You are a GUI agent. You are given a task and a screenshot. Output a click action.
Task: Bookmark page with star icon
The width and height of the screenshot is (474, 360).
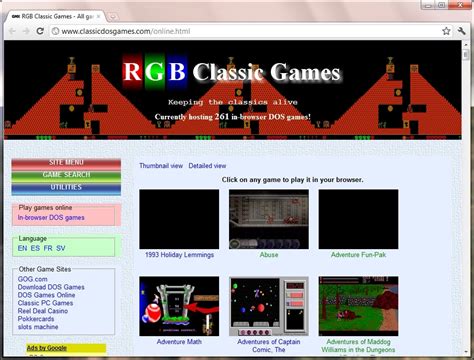click(x=446, y=31)
